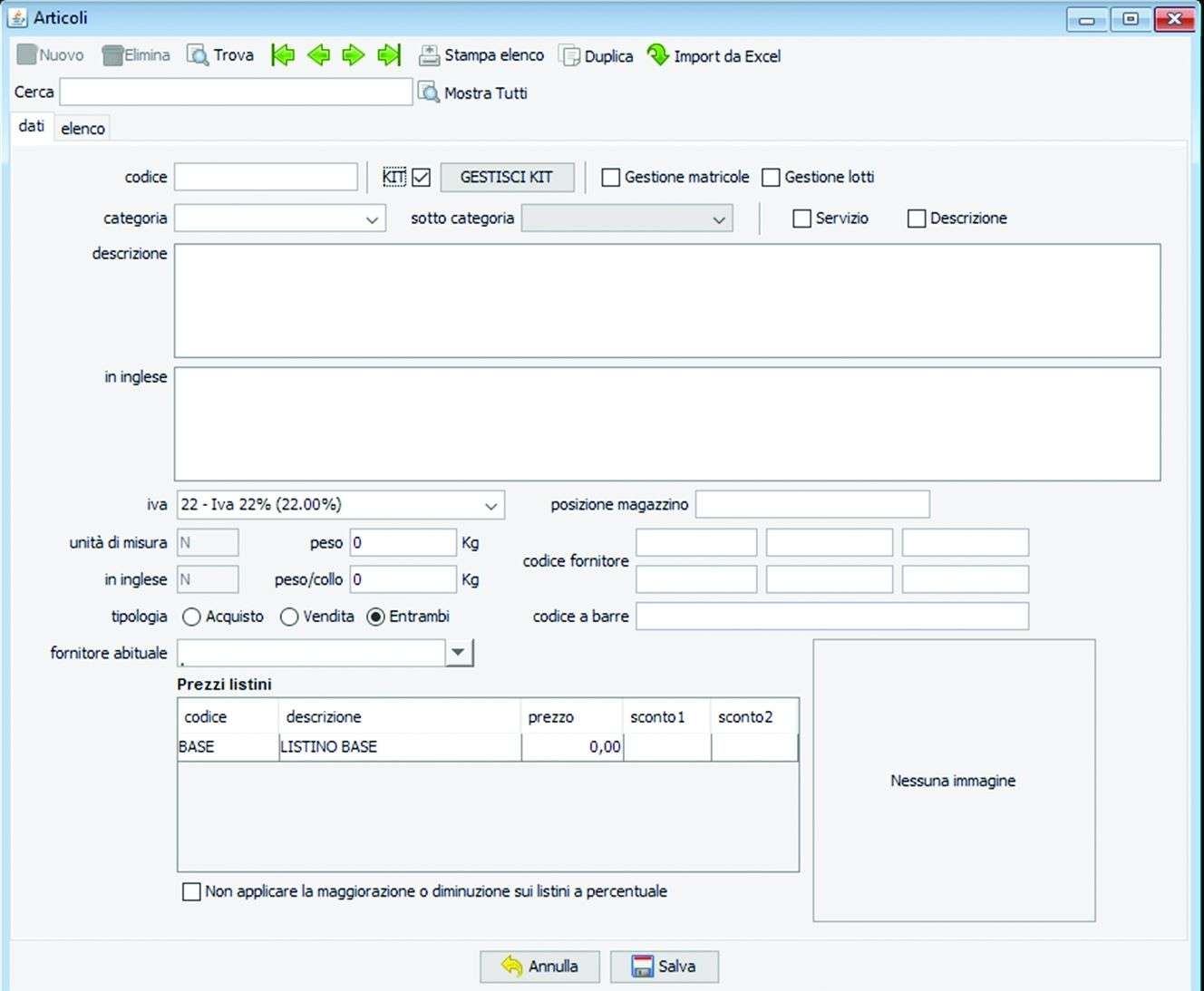The height and width of the screenshot is (991, 1204).
Task: Go to the first record arrow
Action: (x=283, y=55)
